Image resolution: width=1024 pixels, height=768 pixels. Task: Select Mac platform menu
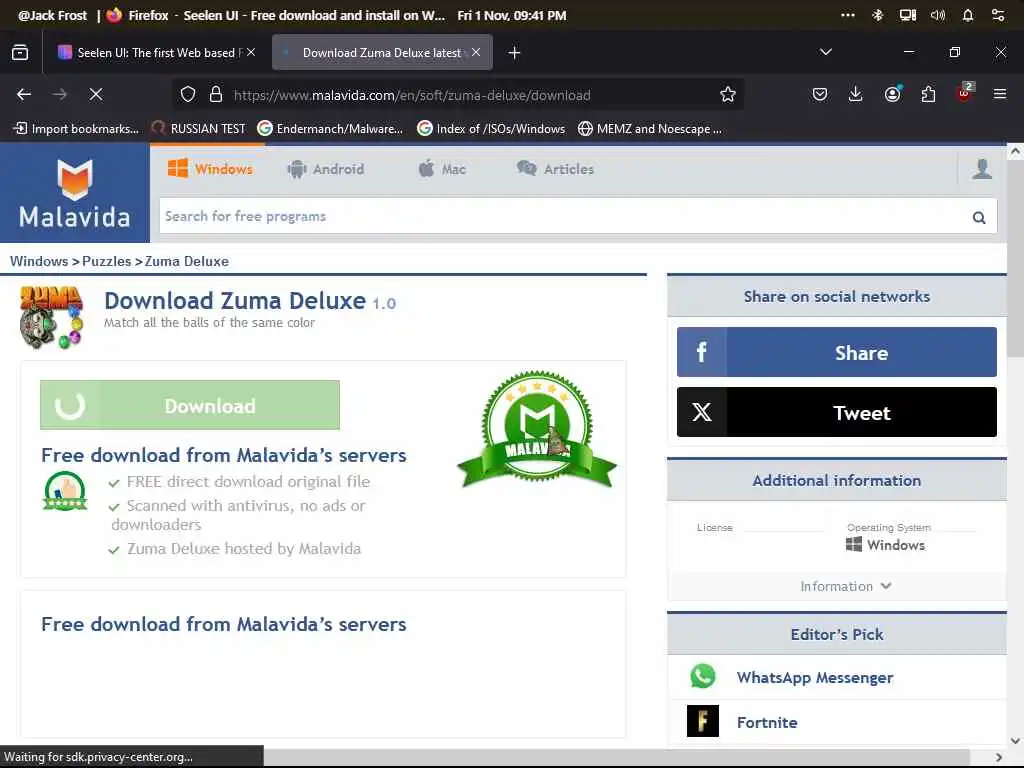(x=442, y=169)
